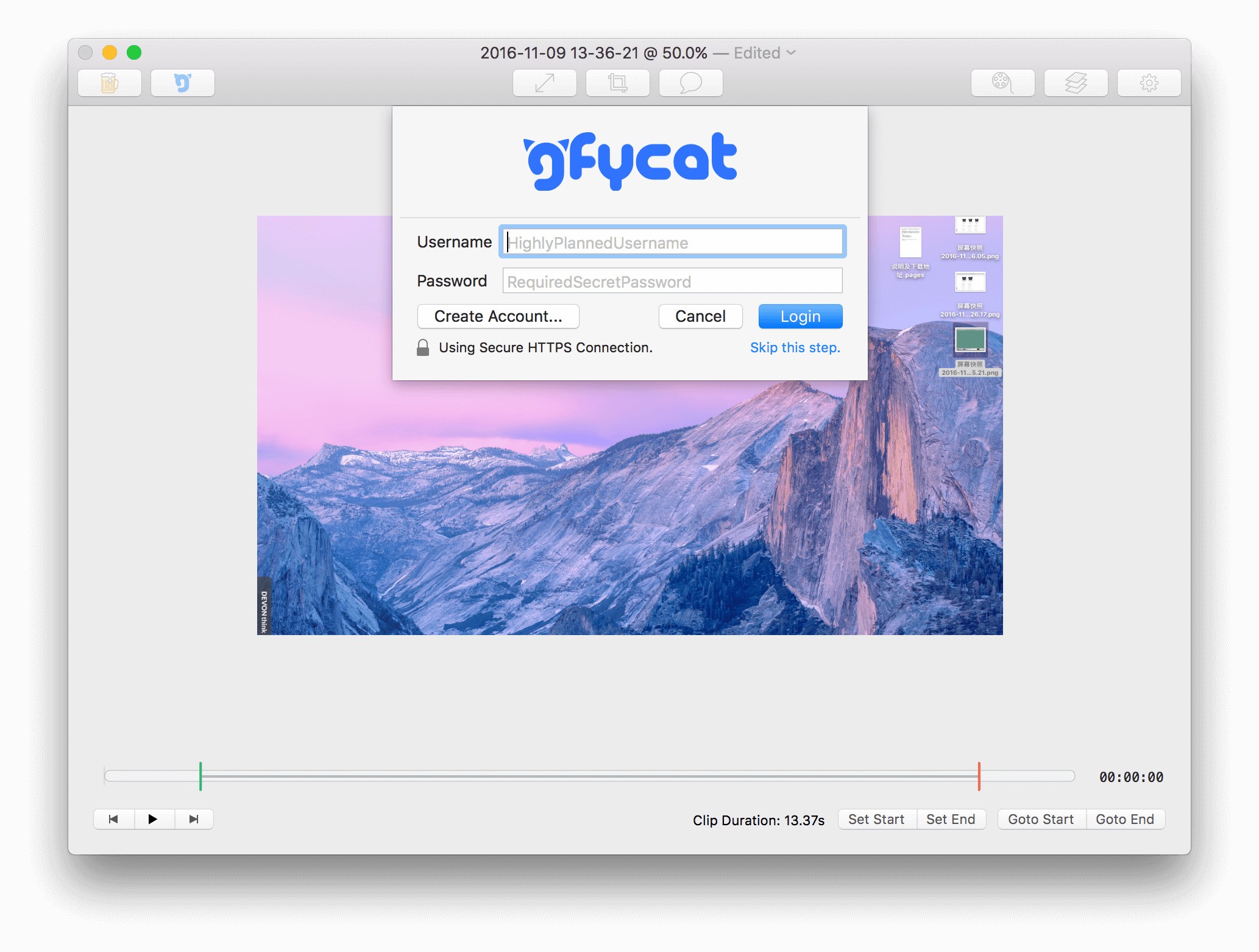The width and height of the screenshot is (1259, 952).
Task: Click the green zoom window button
Action: tap(134, 52)
